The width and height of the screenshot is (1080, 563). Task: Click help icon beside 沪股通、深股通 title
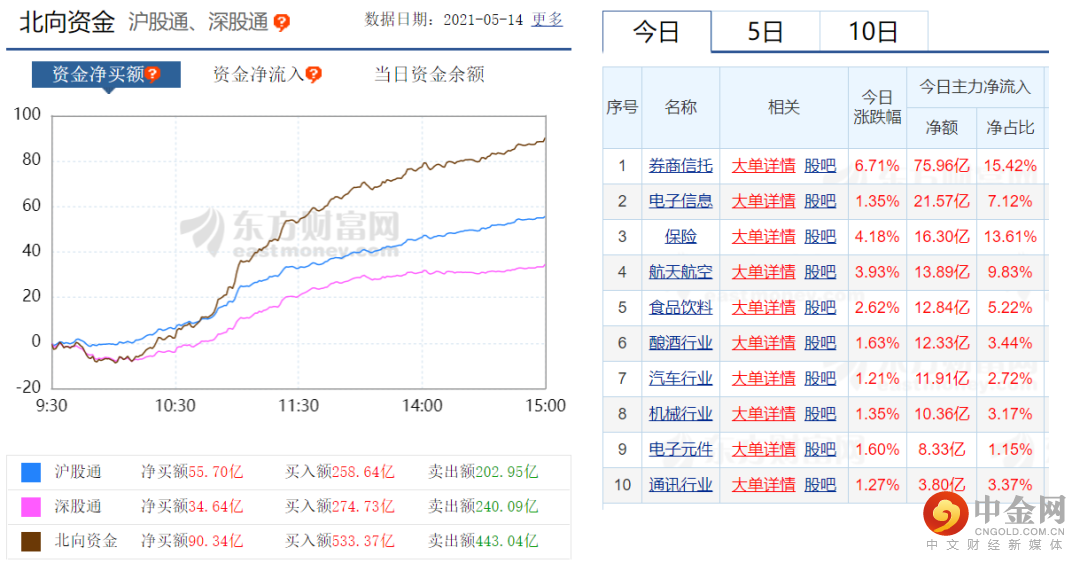[282, 23]
